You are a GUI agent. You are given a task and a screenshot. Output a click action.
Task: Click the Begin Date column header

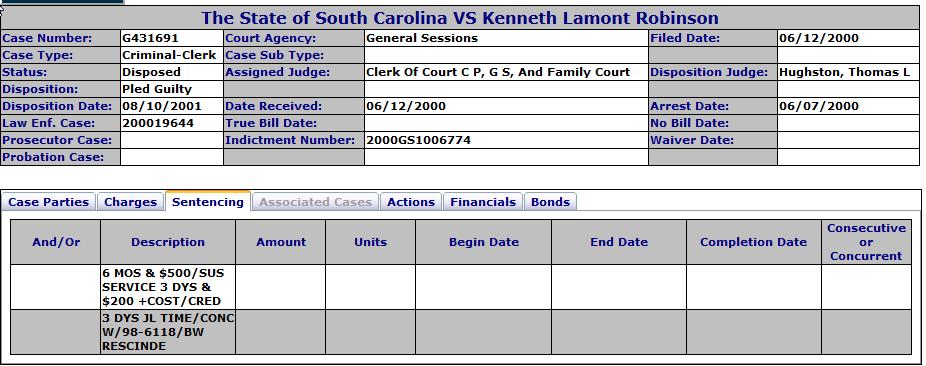point(483,242)
